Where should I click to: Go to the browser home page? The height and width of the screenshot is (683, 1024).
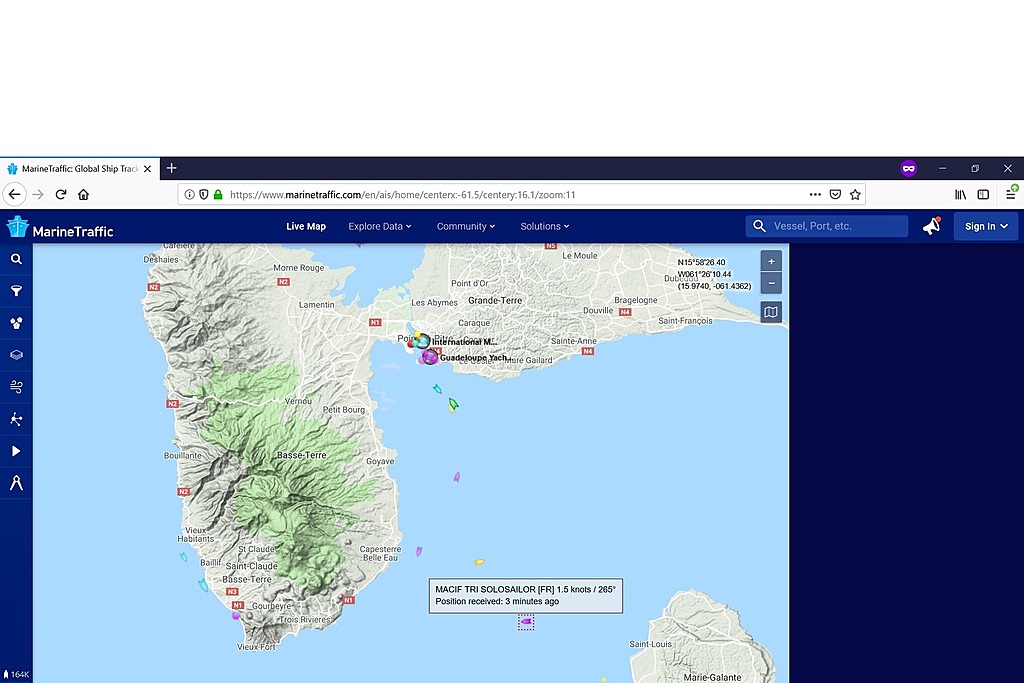[84, 195]
